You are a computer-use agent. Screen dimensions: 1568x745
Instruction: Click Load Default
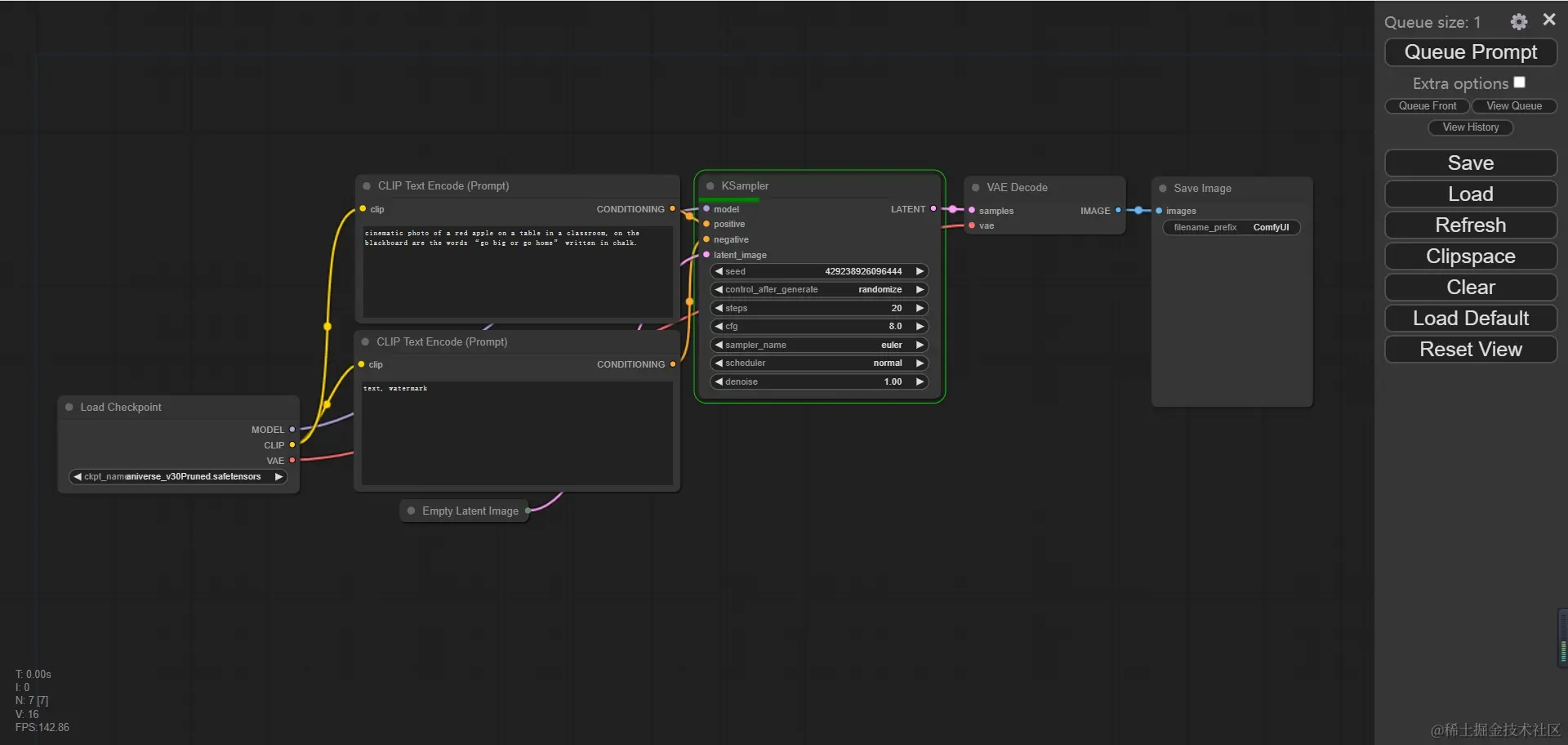point(1471,319)
